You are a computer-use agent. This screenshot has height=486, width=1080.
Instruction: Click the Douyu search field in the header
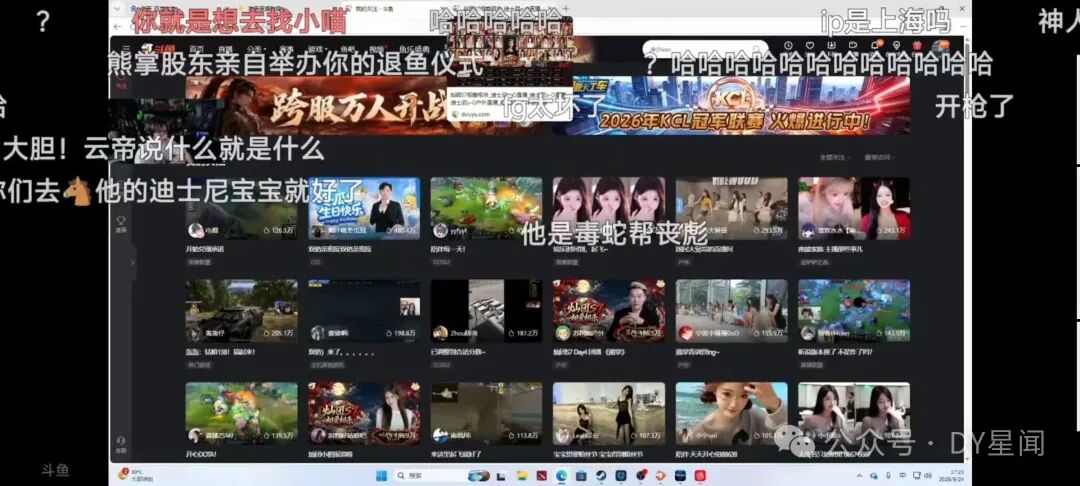[x=704, y=49]
